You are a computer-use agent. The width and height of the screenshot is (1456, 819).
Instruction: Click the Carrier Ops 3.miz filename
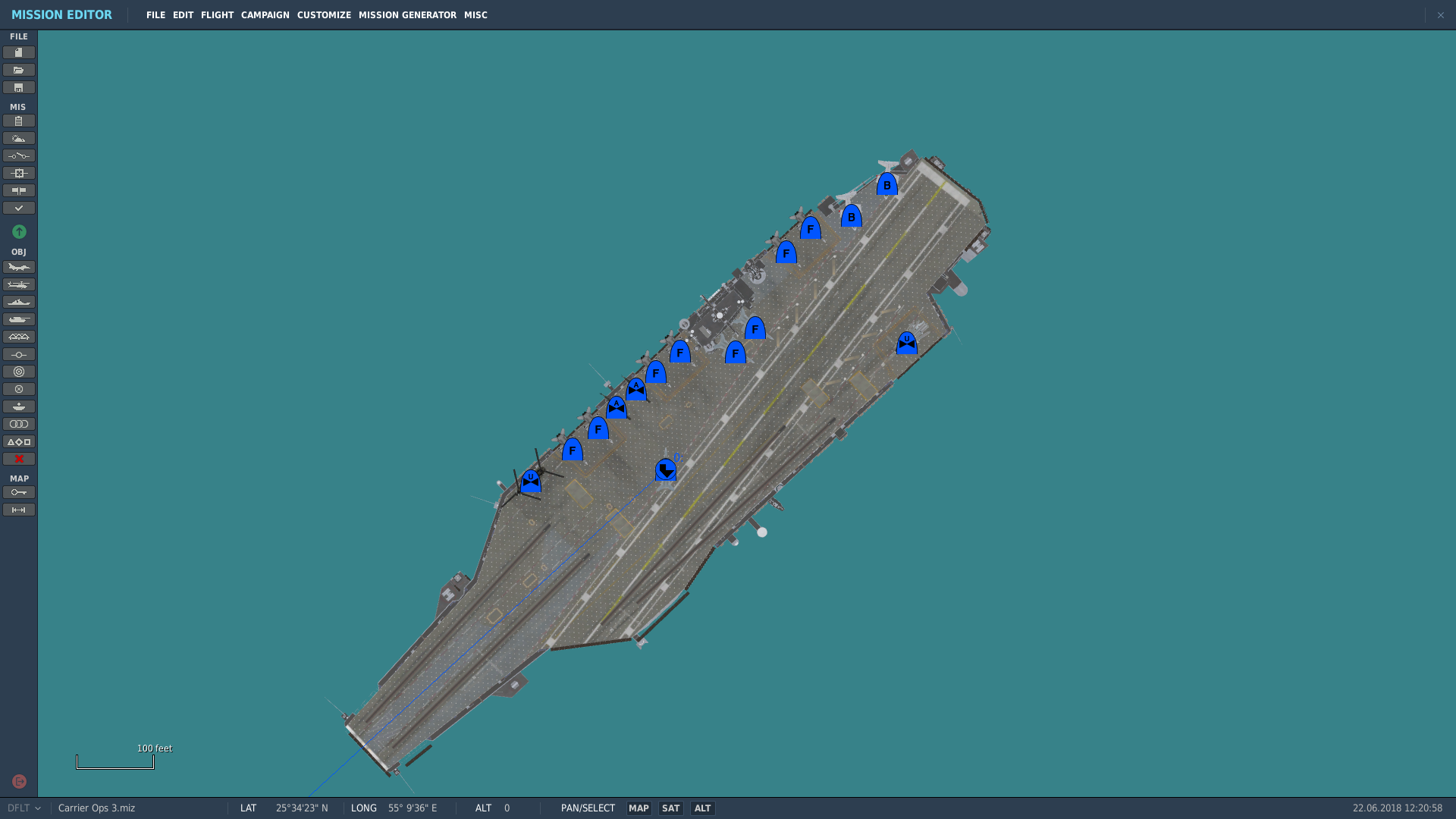tap(96, 808)
